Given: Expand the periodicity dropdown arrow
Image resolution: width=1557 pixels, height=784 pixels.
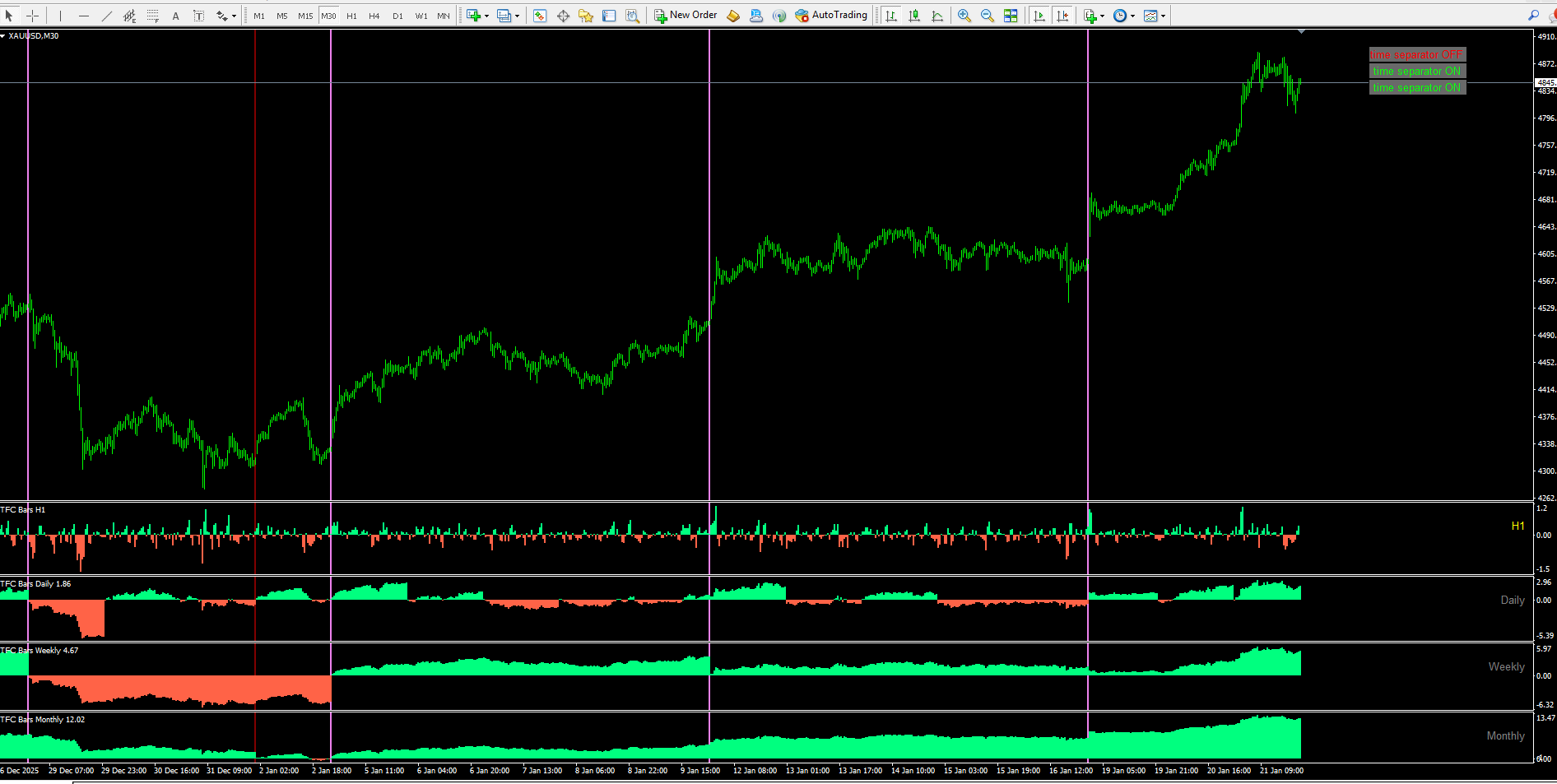Looking at the screenshot, I should 1133,16.
